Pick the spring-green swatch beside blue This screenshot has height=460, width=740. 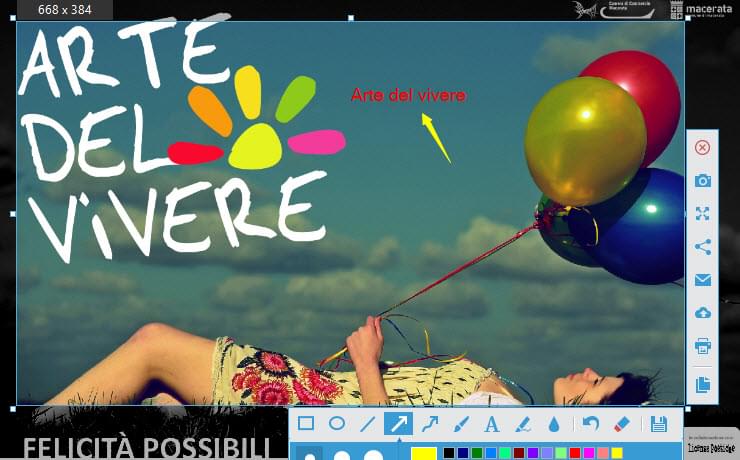pos(505,453)
